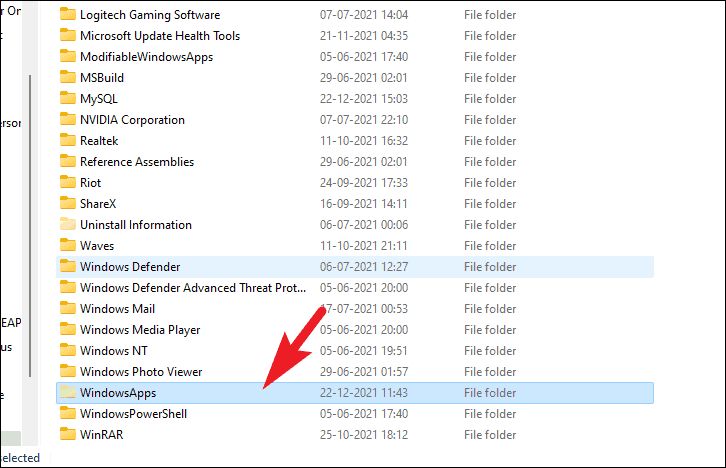Screen dimensions: 726x468
Task: Click the date 22-12-2021 11:43 of WindowsApps
Action: point(364,393)
